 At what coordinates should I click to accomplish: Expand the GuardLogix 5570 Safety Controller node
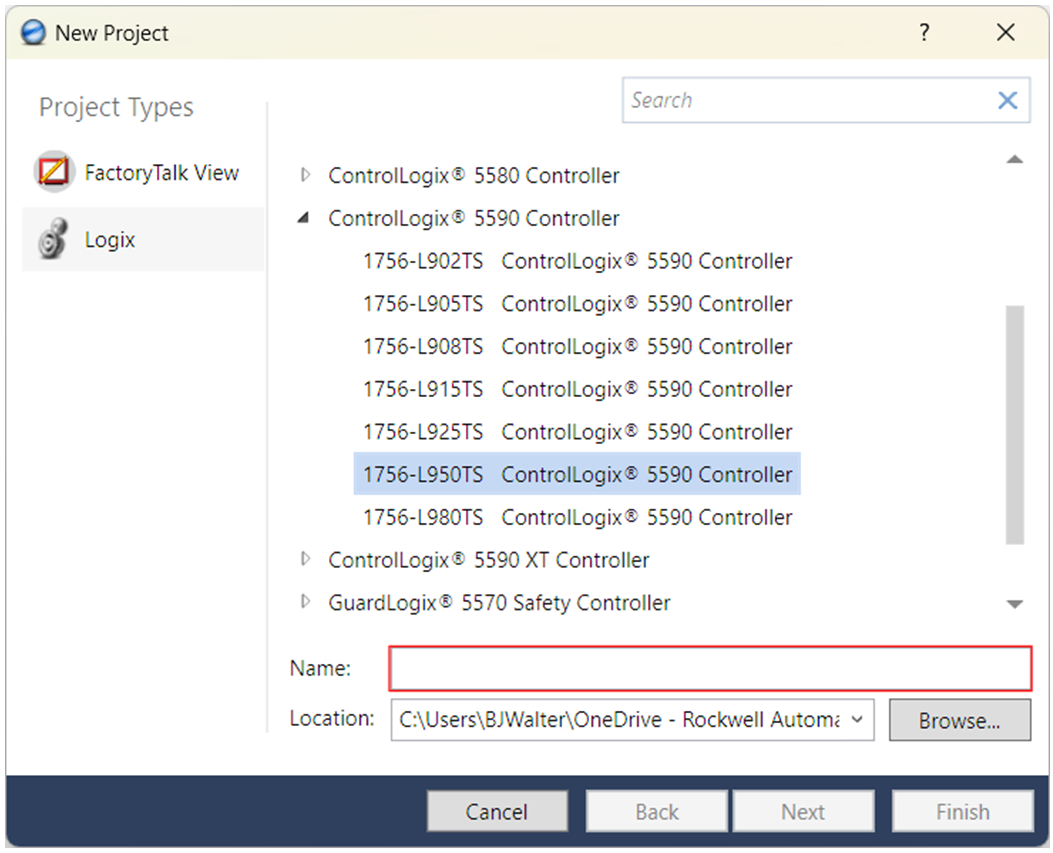[304, 602]
